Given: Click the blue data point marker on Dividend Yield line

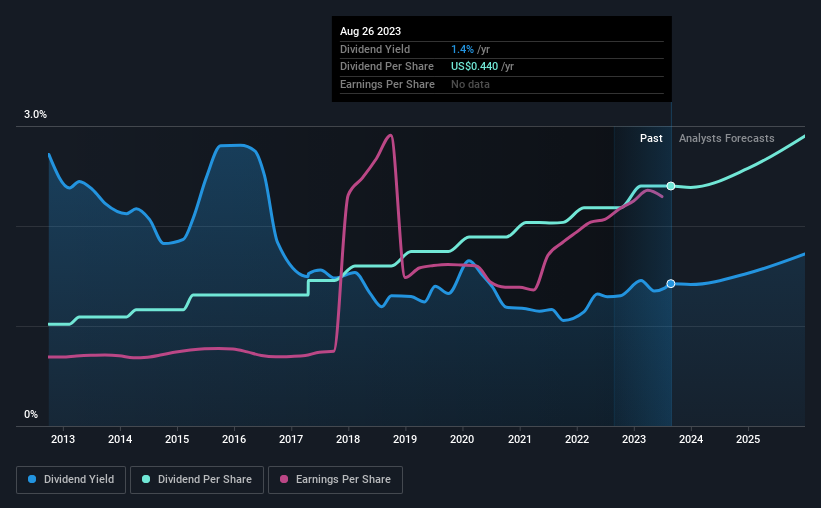Looking at the screenshot, I should tap(671, 284).
